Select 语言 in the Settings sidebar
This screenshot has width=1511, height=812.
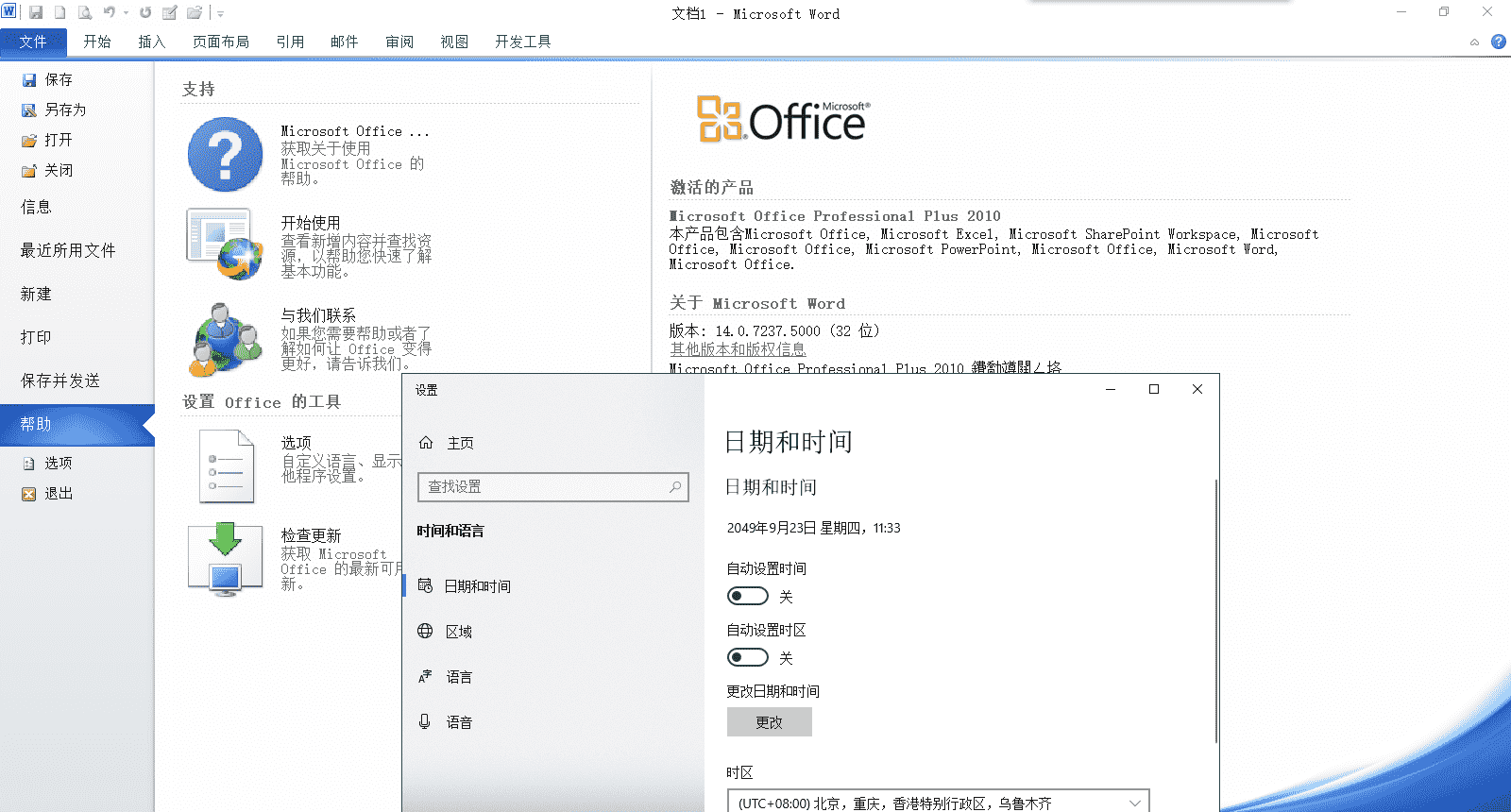coord(459,677)
